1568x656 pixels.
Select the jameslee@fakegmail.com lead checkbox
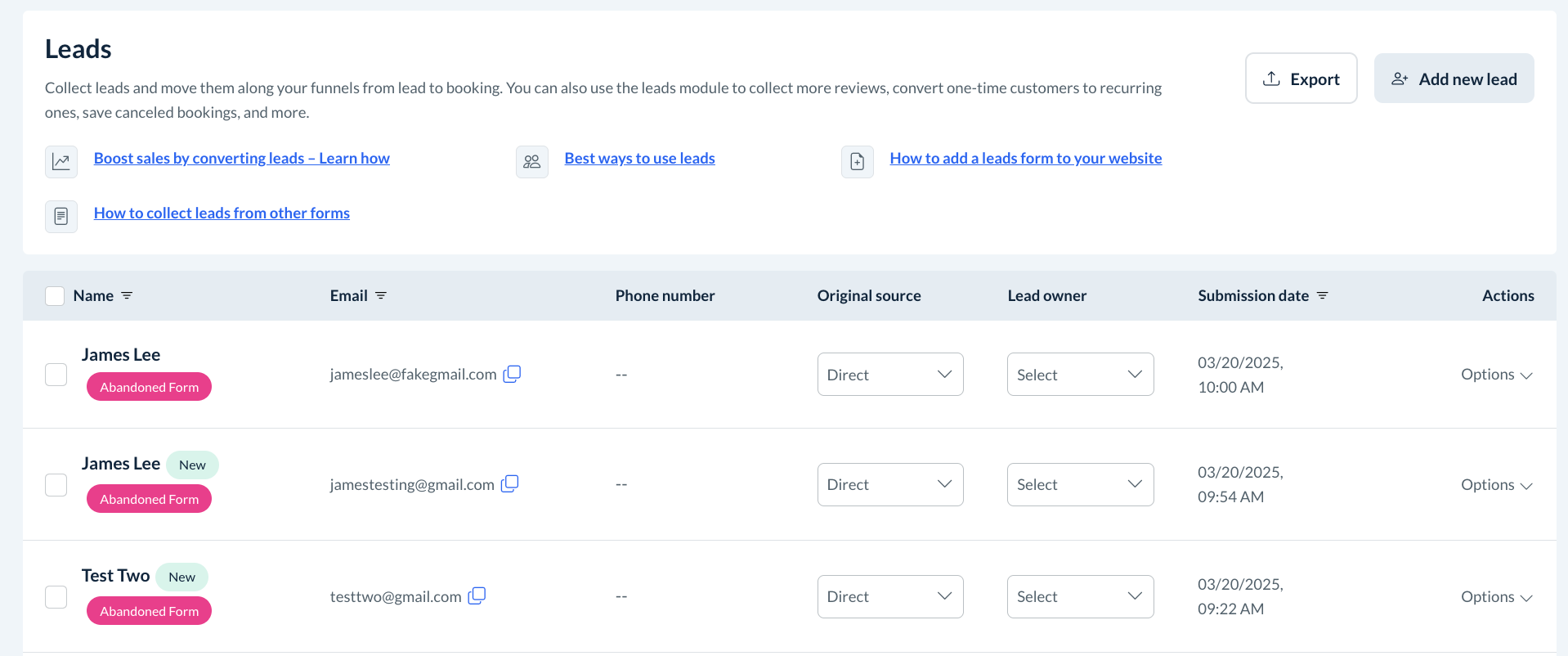[x=56, y=375]
